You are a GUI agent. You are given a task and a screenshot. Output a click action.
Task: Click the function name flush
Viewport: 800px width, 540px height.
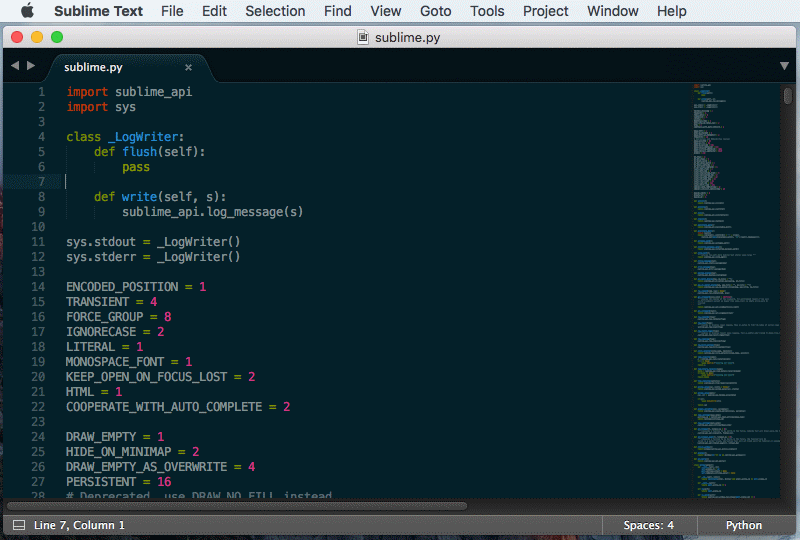[139, 152]
